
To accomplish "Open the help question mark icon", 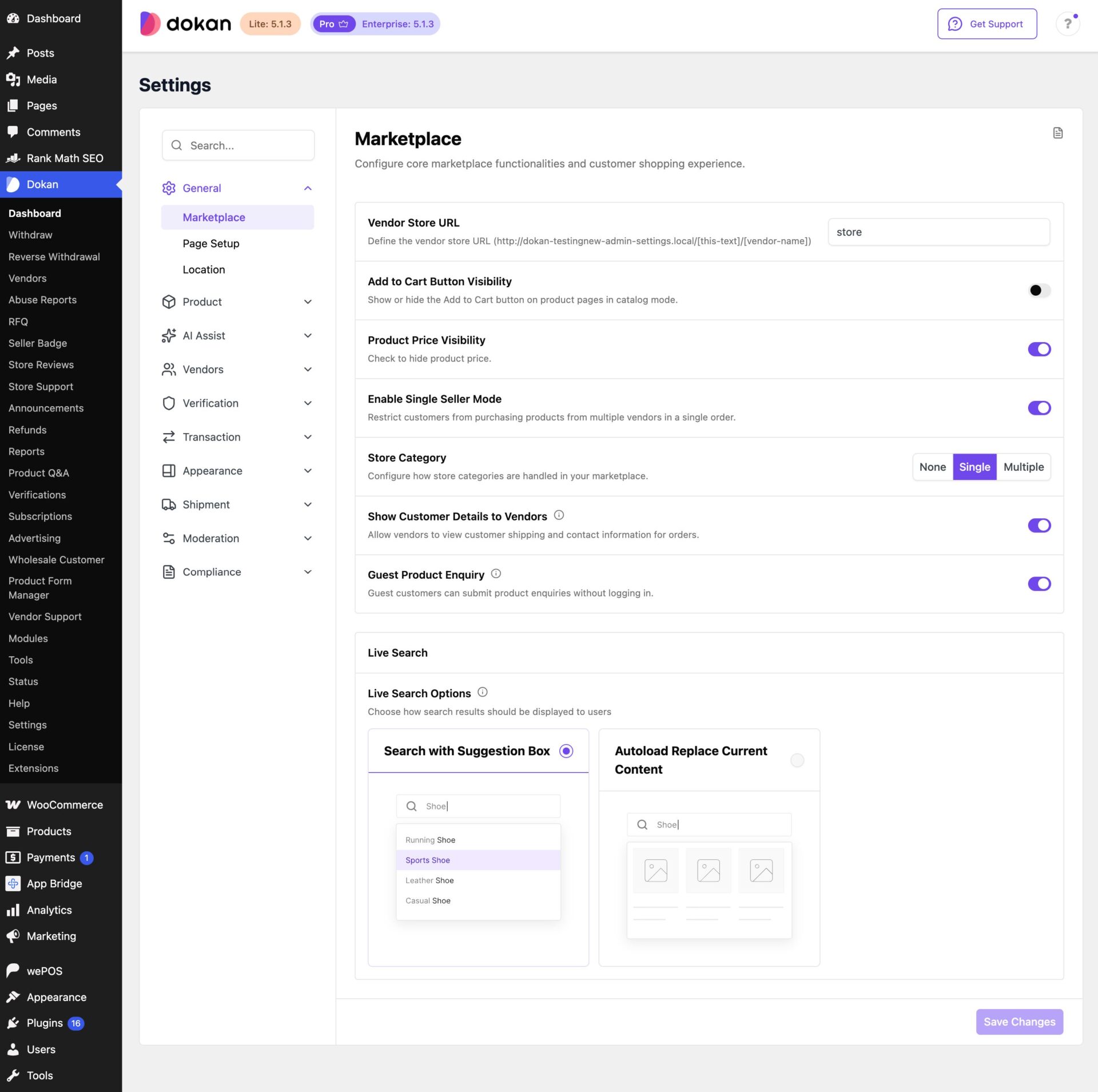I will pyautogui.click(x=1067, y=24).
